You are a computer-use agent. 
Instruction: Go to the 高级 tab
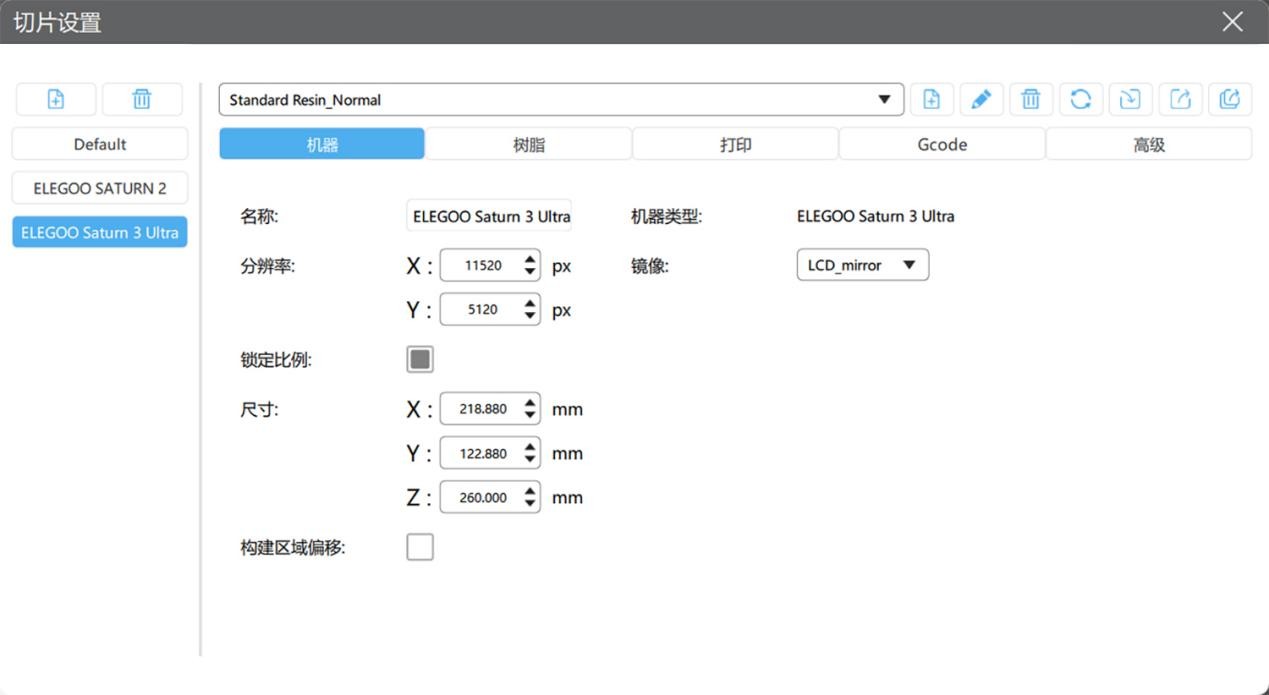pyautogui.click(x=1148, y=144)
